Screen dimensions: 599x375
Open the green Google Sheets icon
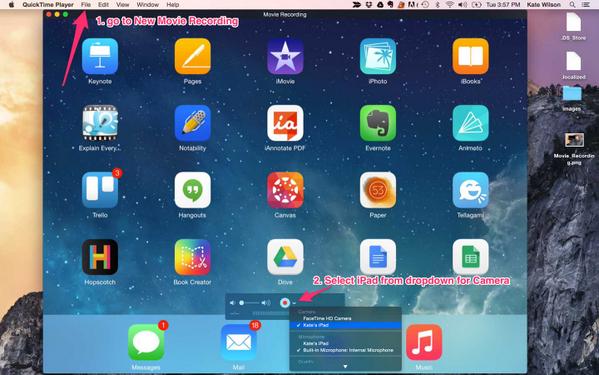pos(470,257)
